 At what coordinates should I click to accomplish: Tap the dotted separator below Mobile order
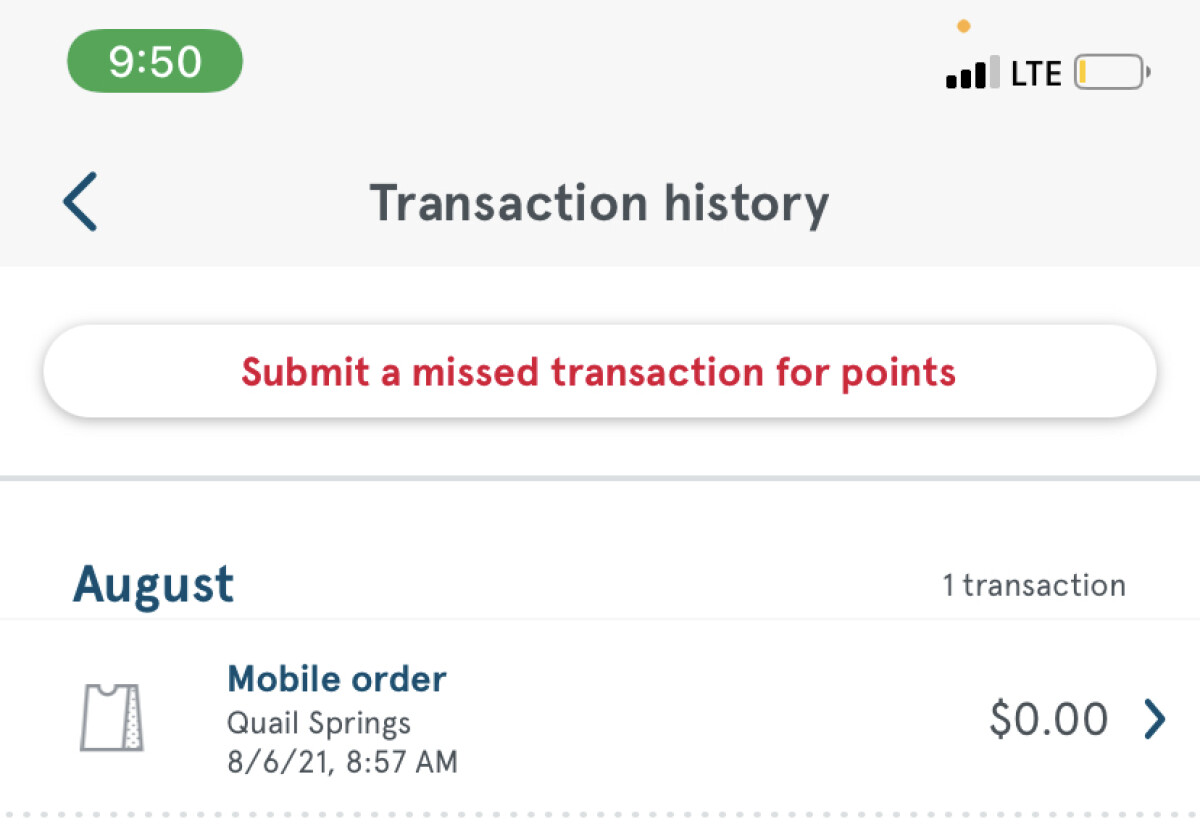(x=600, y=815)
